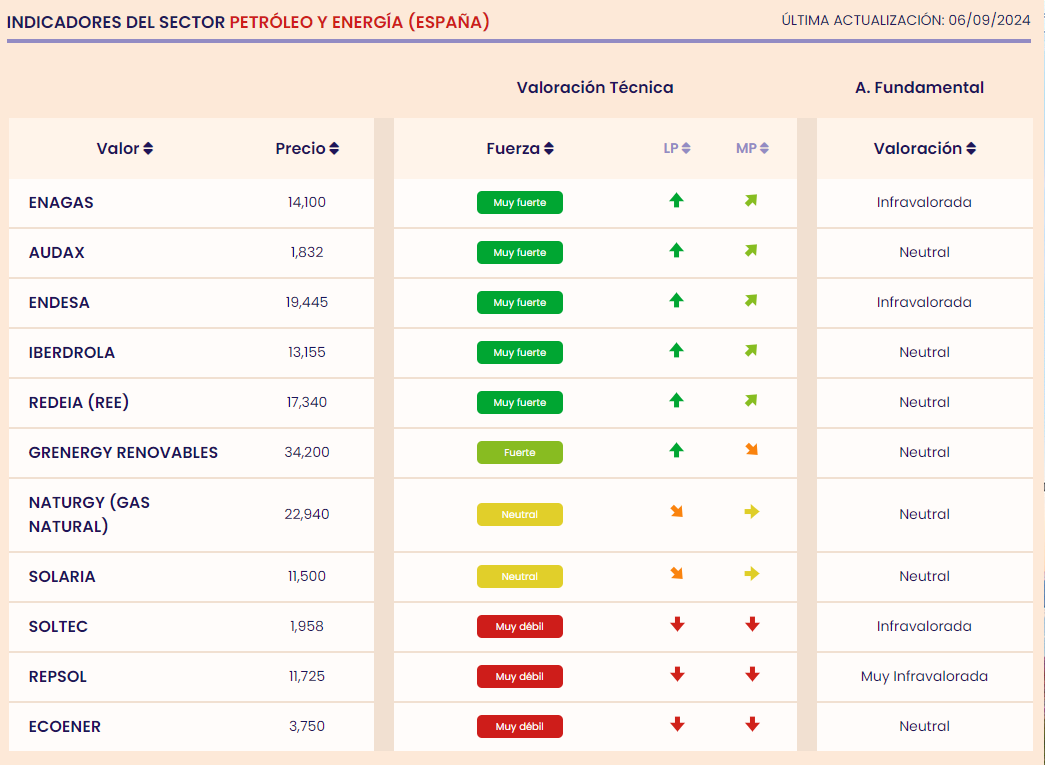
Task: Sort by Precio column arrows
Action: coord(334,149)
